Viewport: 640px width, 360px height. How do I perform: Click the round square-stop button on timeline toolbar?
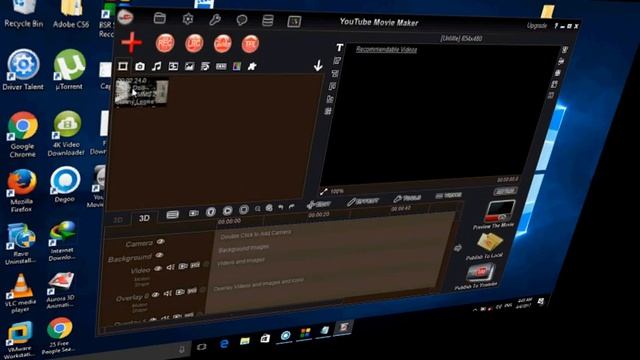coord(244,210)
